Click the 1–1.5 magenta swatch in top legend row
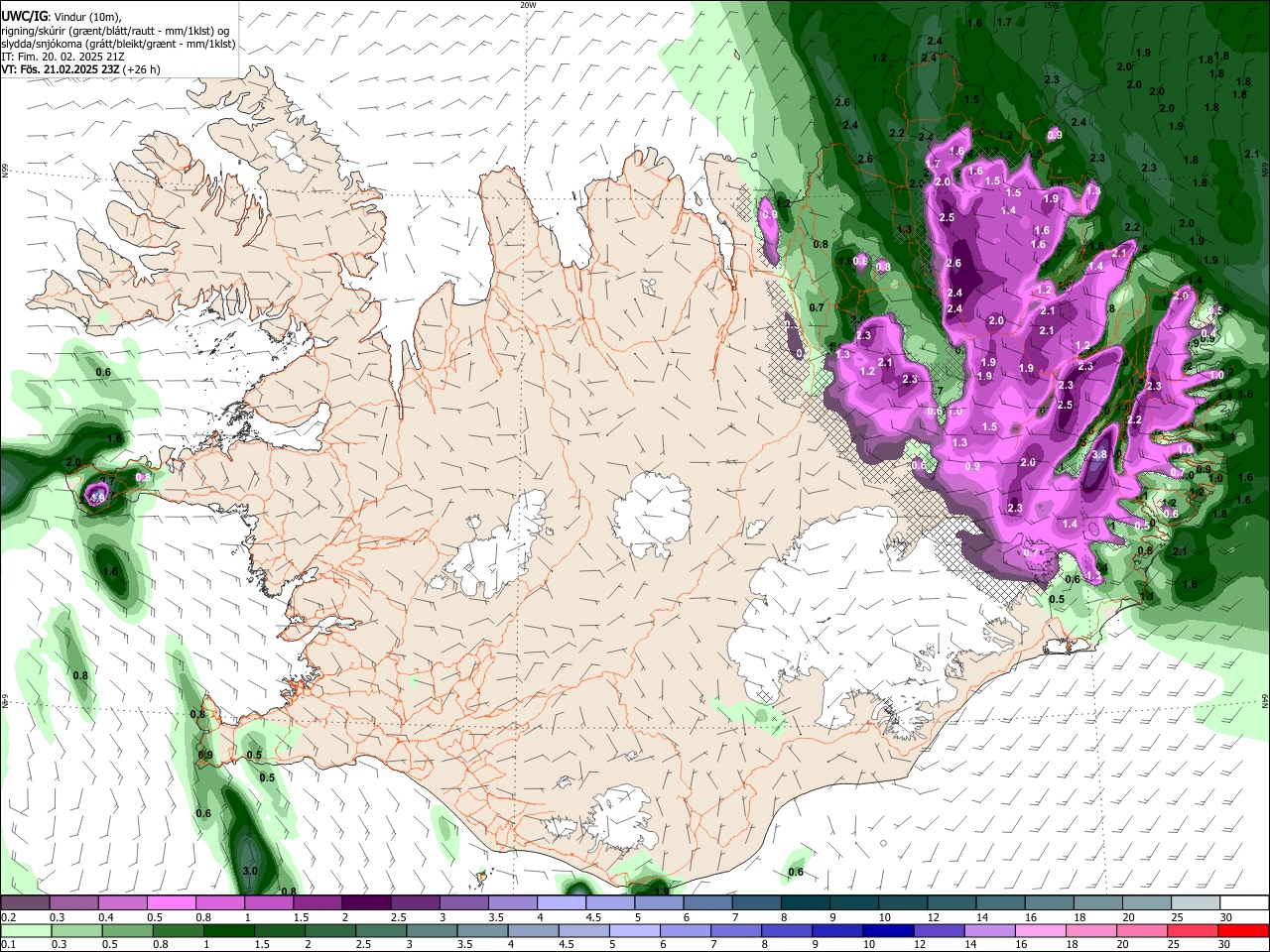Image resolution: width=1270 pixels, height=952 pixels. (269, 902)
